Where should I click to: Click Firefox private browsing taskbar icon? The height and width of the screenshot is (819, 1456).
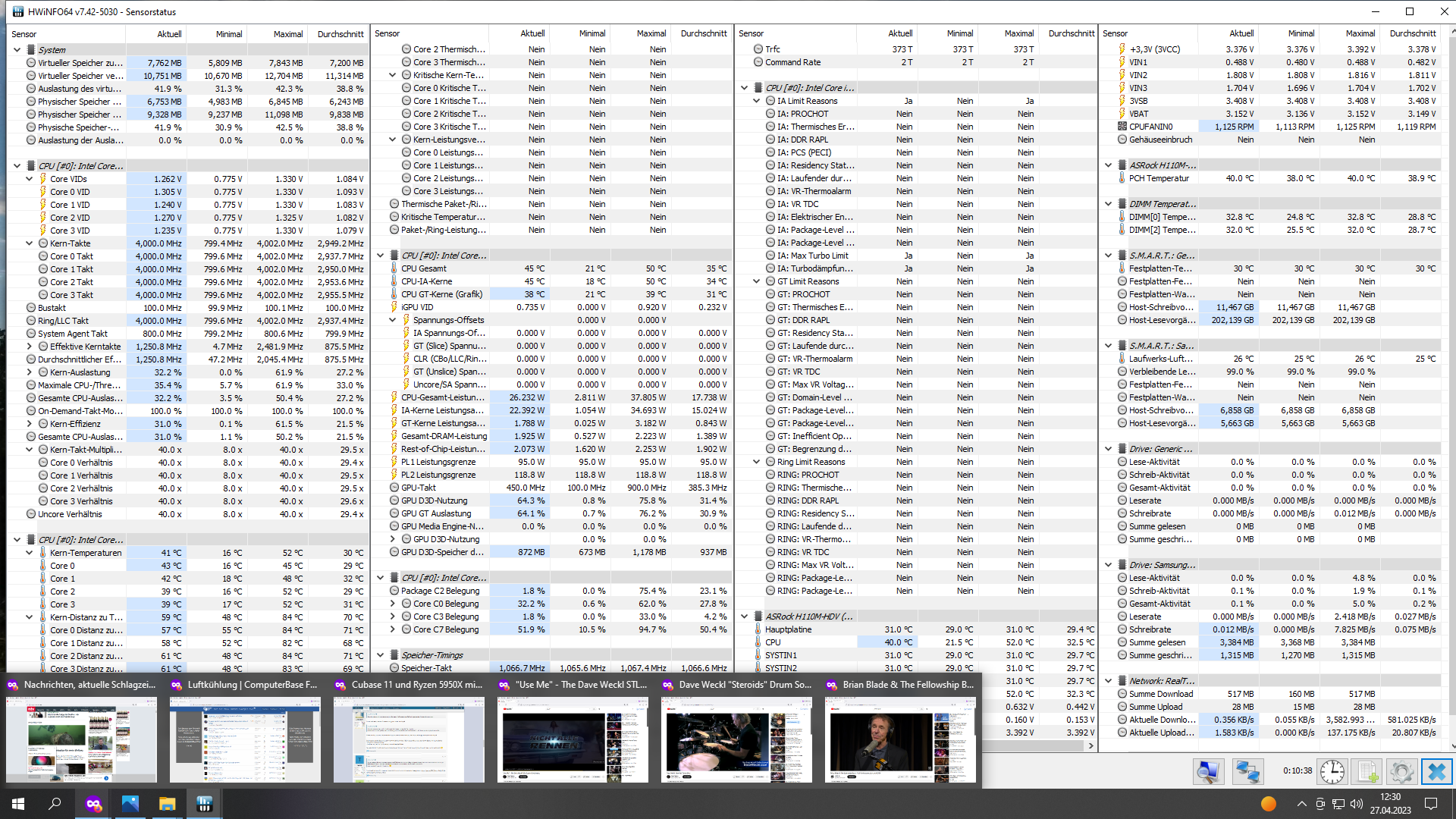tap(93, 804)
